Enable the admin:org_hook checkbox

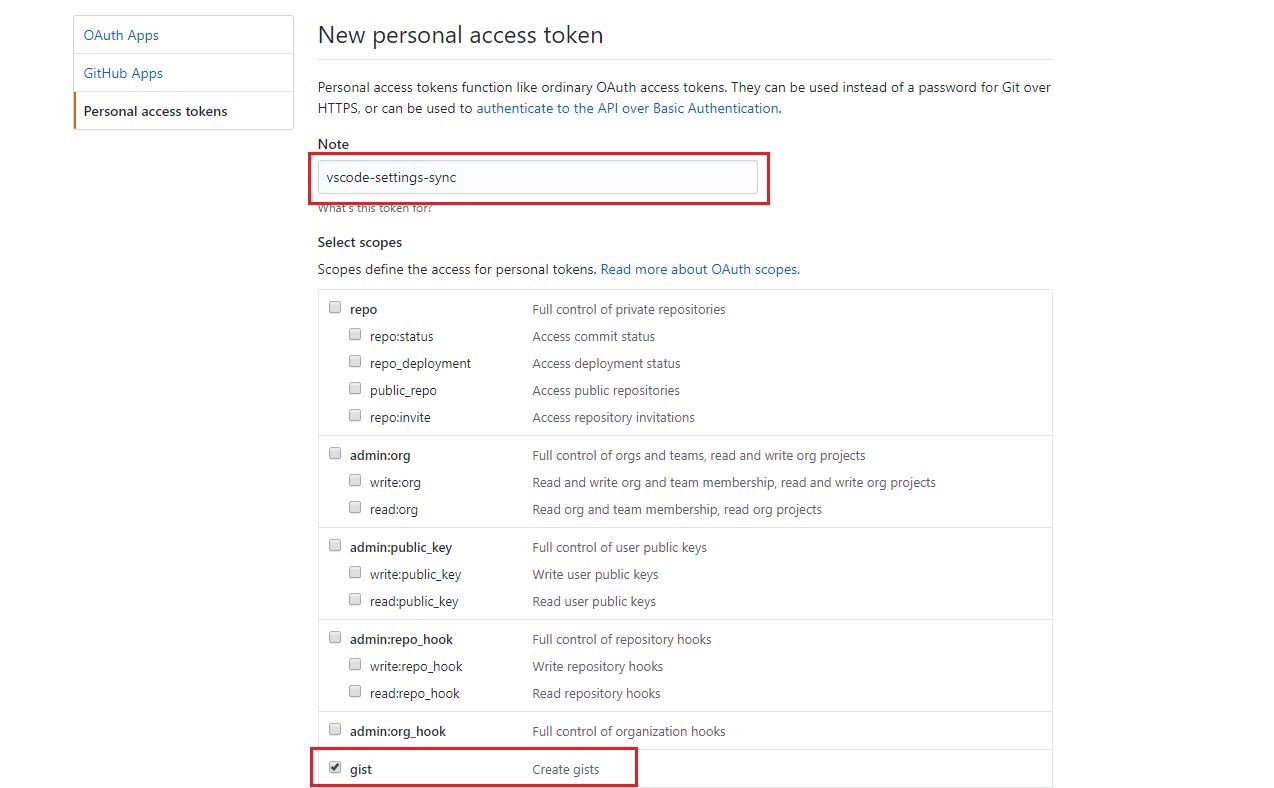(x=335, y=730)
